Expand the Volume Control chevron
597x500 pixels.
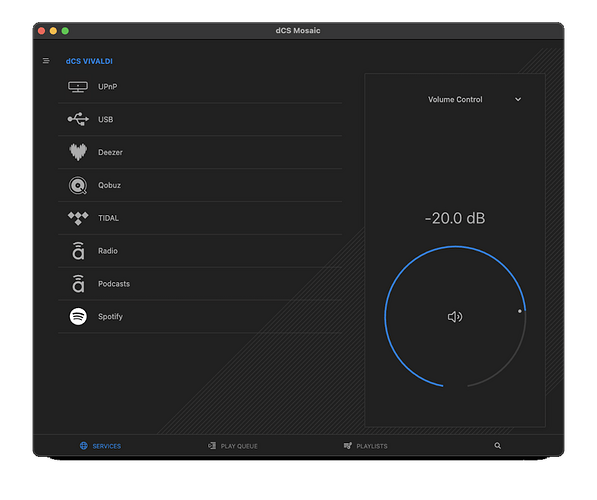[x=518, y=99]
